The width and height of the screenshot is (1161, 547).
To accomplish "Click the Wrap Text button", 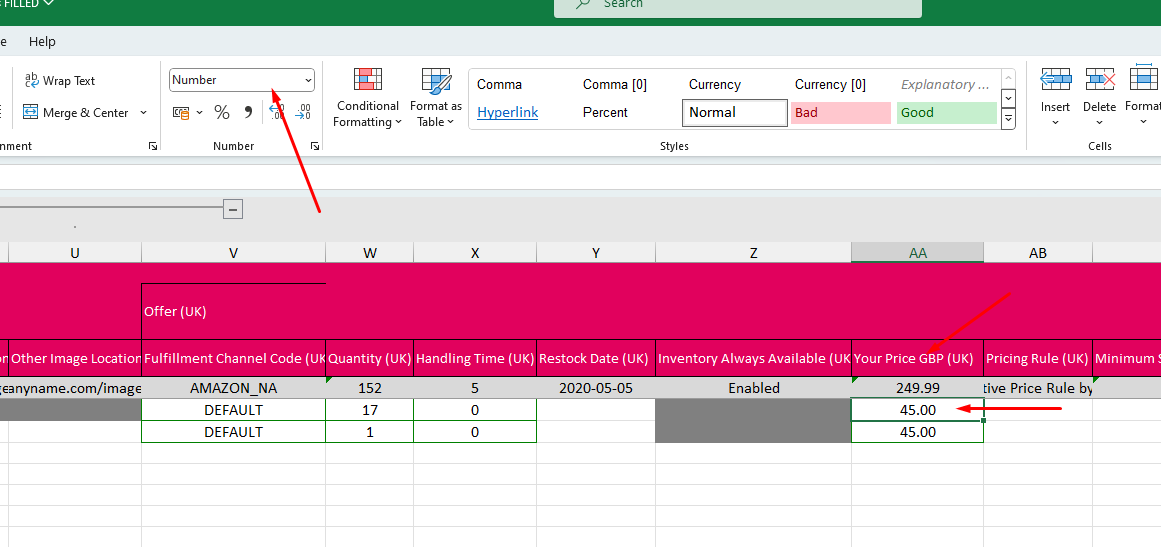I will coord(60,81).
